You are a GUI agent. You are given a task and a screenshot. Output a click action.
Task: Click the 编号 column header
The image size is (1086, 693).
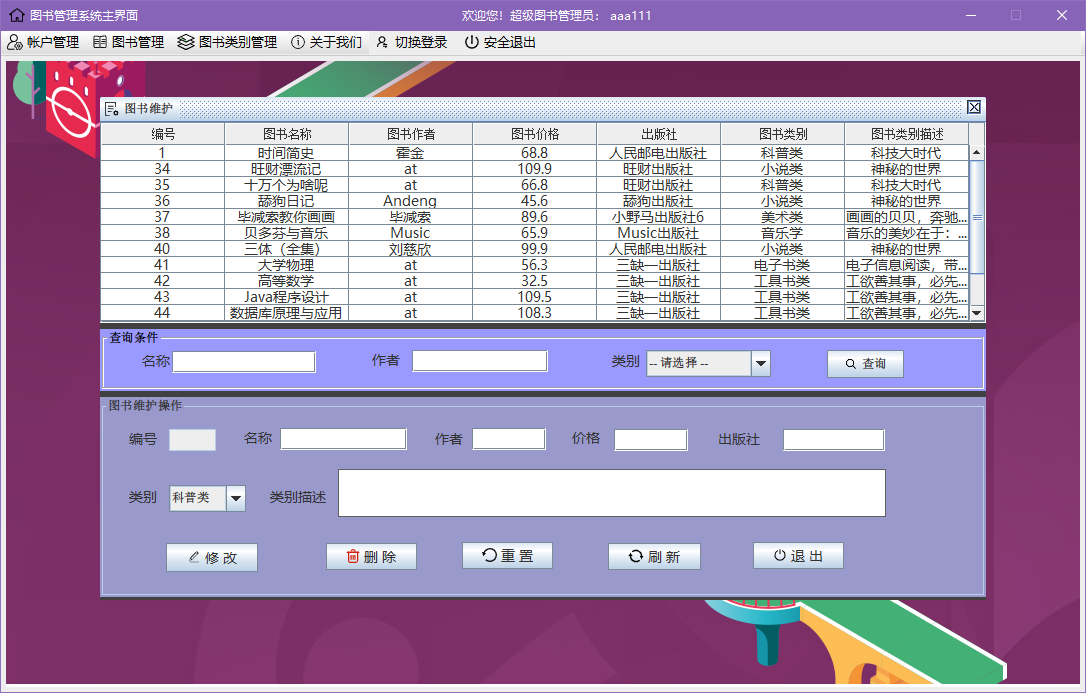coord(163,134)
